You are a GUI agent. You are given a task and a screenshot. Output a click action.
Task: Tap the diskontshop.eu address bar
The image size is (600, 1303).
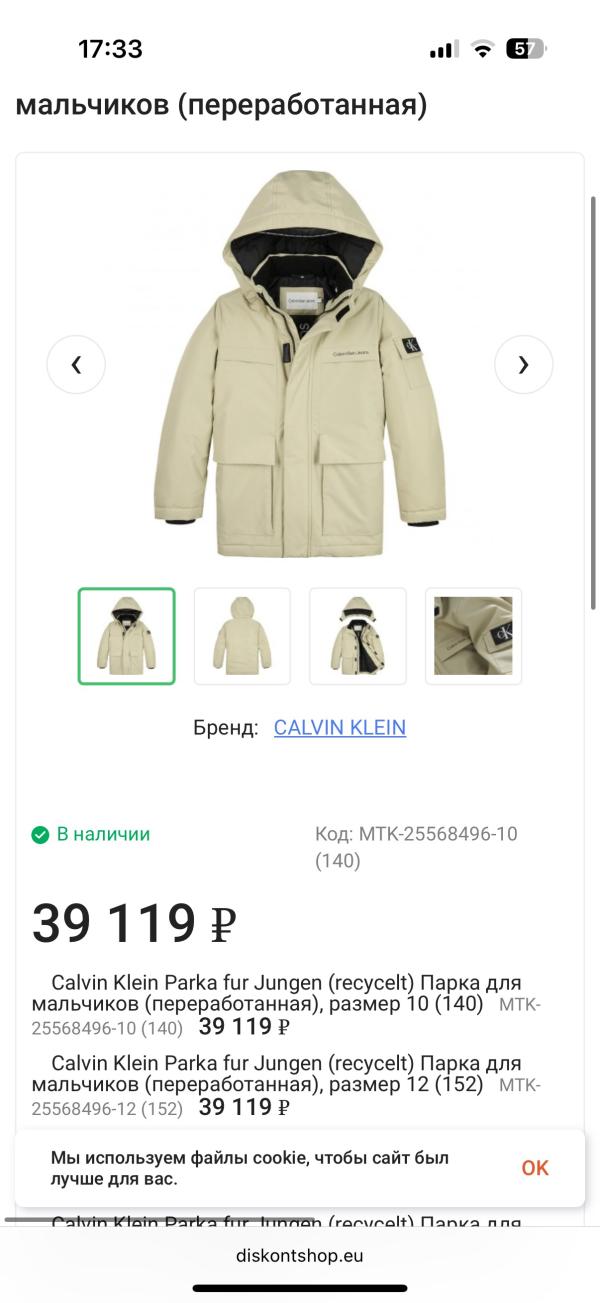(x=300, y=1256)
